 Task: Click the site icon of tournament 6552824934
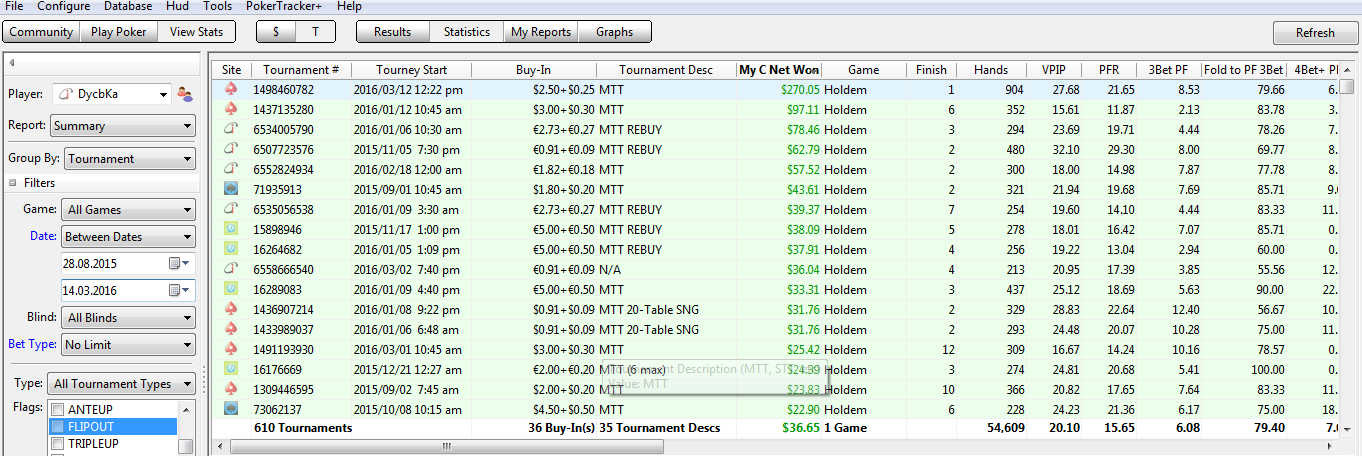pos(231,170)
